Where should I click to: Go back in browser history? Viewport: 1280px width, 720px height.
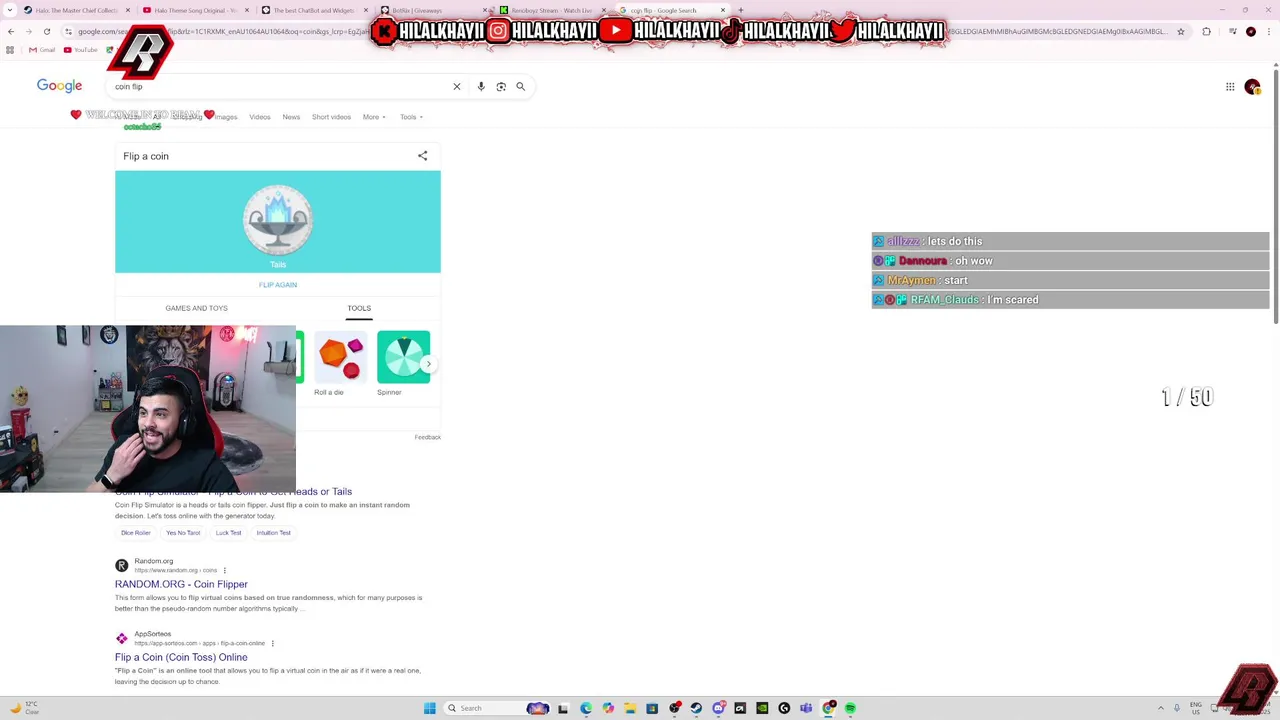point(11,31)
